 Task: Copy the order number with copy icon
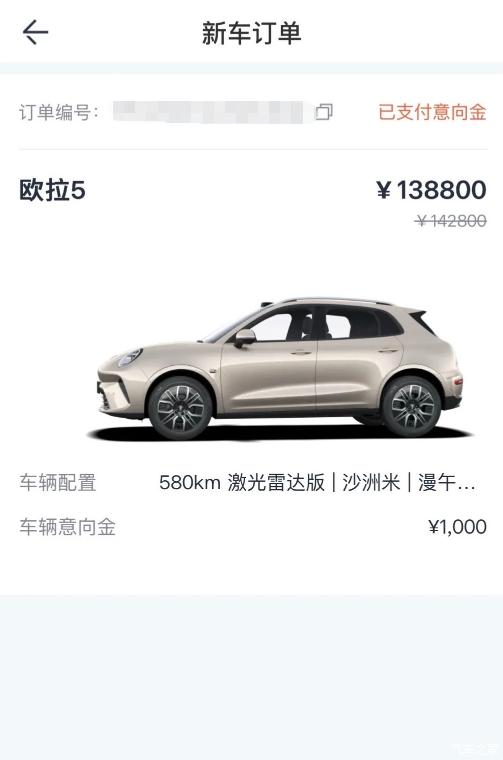[x=324, y=112]
